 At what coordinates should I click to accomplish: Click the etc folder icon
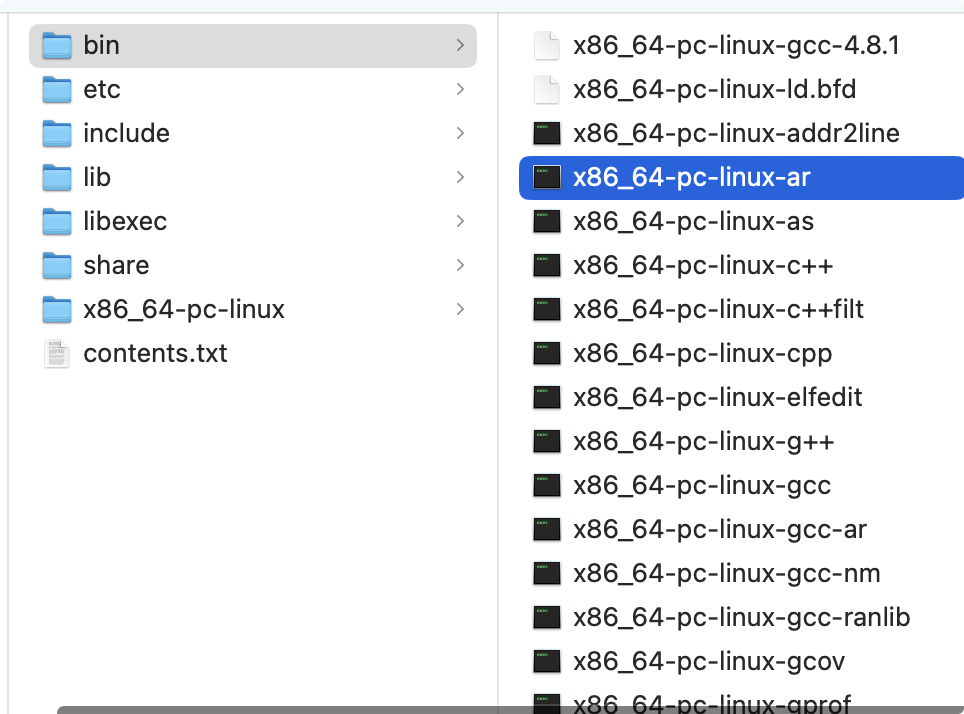[56, 89]
